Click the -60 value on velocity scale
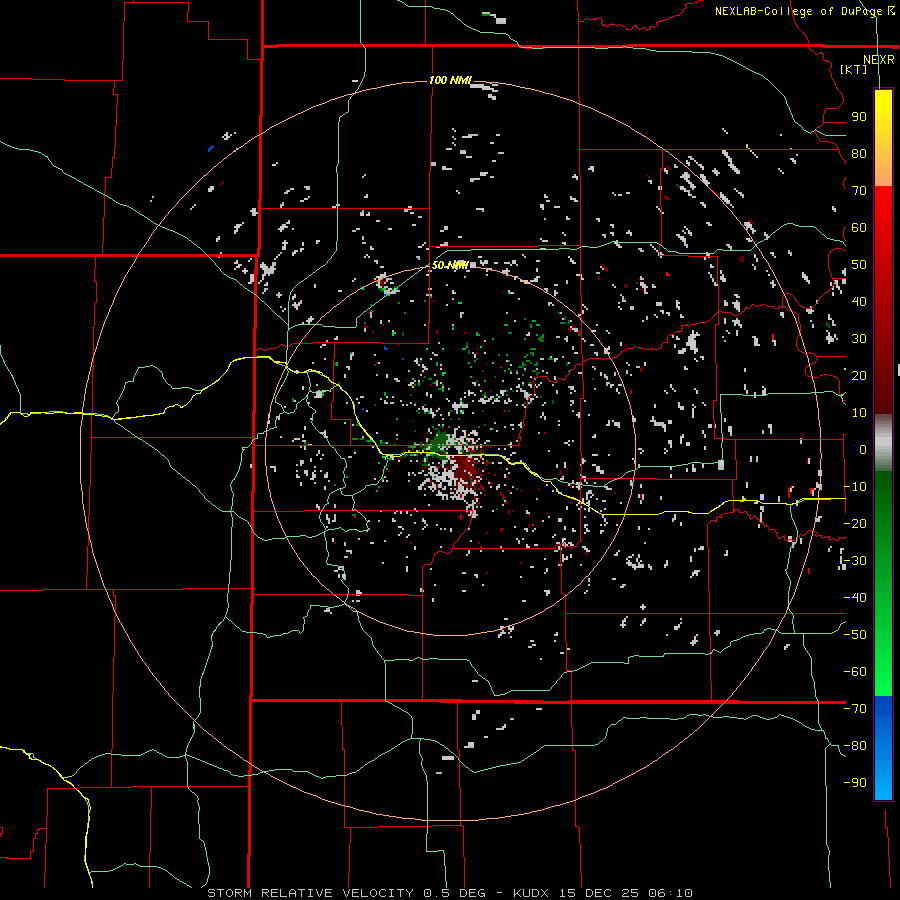This screenshot has height=900, width=900. pos(855,672)
